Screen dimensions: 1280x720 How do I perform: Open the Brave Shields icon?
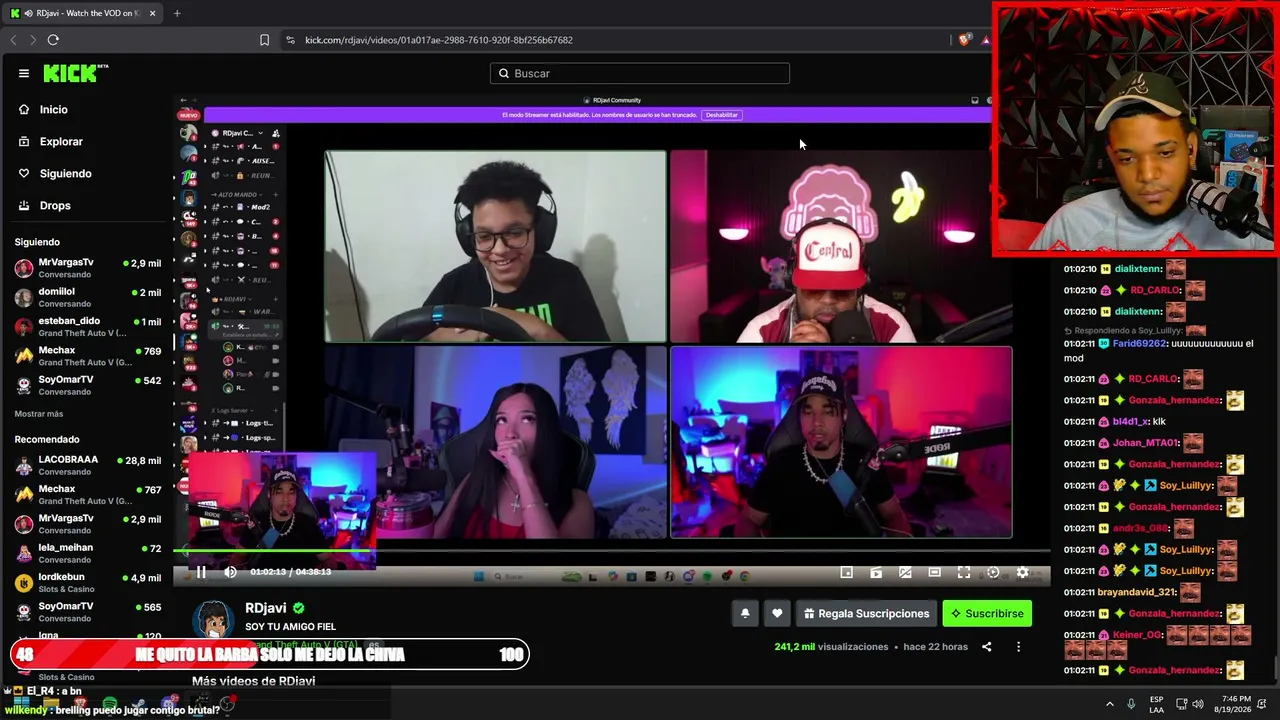click(x=964, y=40)
